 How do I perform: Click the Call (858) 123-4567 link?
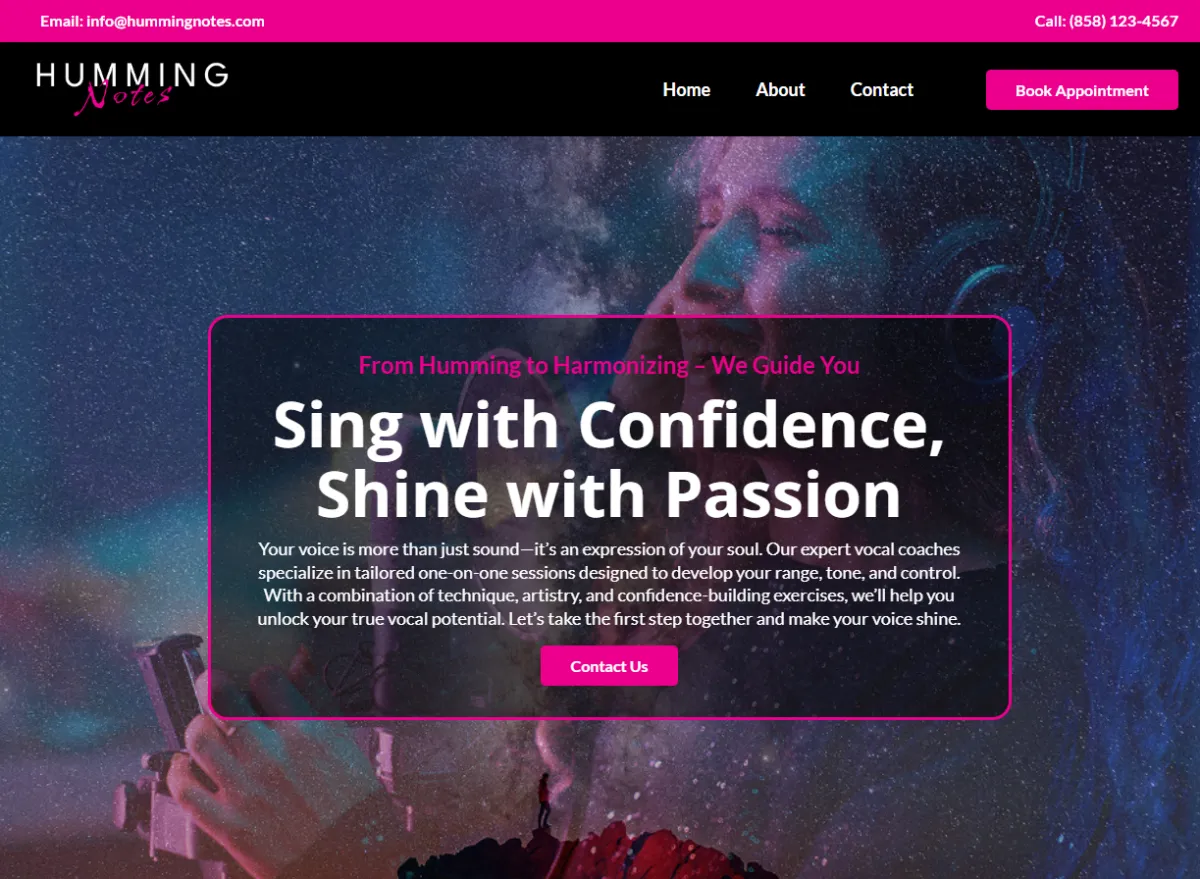point(1106,21)
